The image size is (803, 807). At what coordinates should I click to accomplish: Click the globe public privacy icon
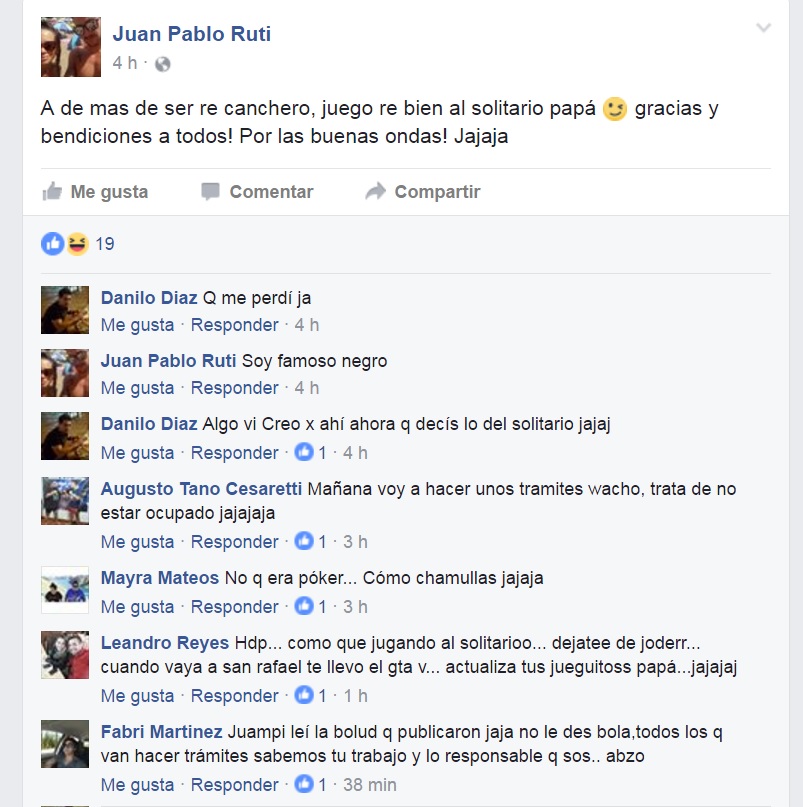coord(163,64)
